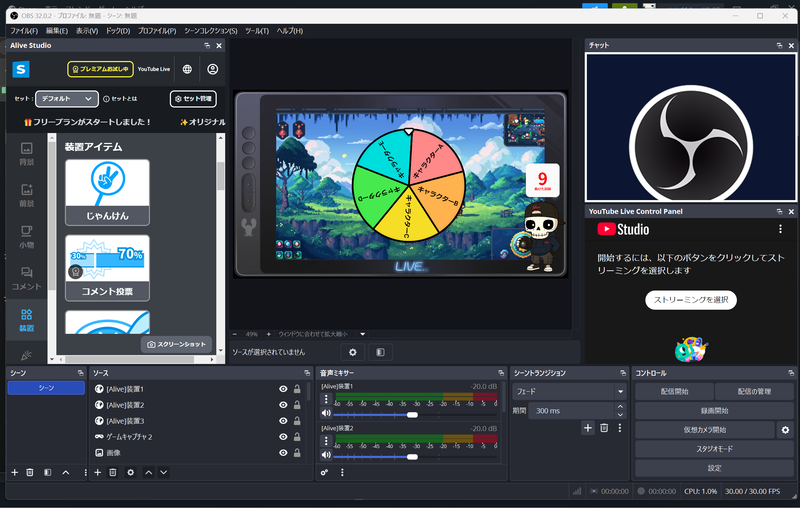This screenshot has height=508, width=800.
Task: Open source filters icon below preview
Action: coord(380,352)
